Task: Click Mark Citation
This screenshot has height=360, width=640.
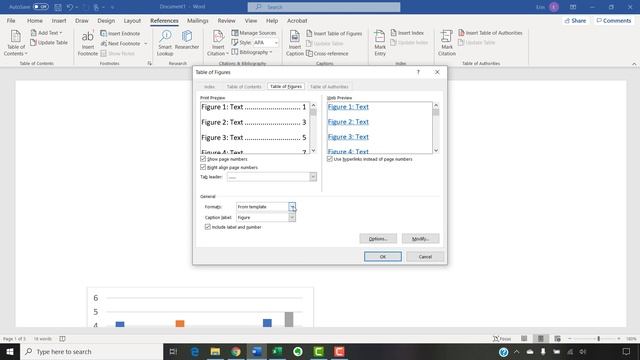Action: pos(447,43)
